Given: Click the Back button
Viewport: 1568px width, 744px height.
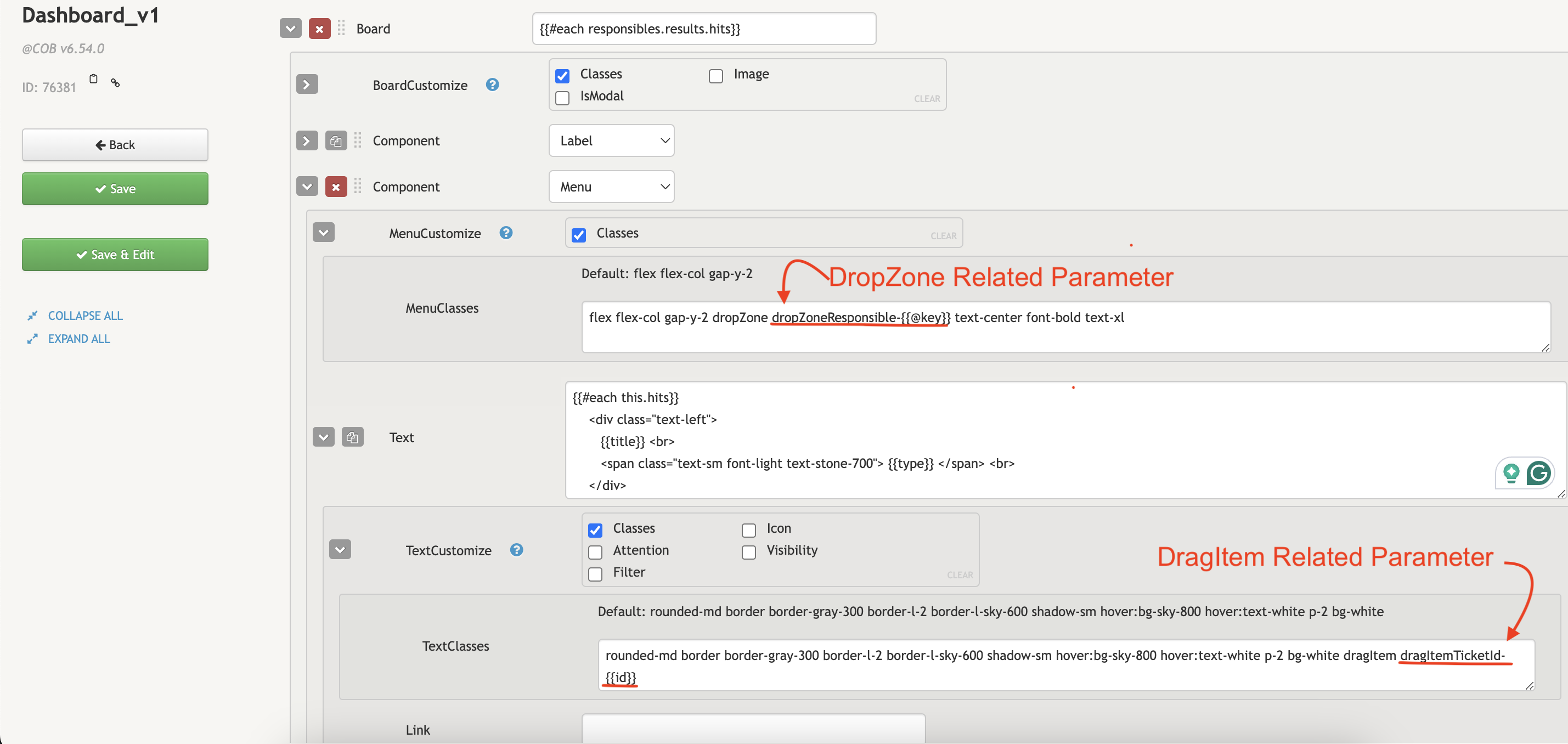Looking at the screenshot, I should [115, 144].
